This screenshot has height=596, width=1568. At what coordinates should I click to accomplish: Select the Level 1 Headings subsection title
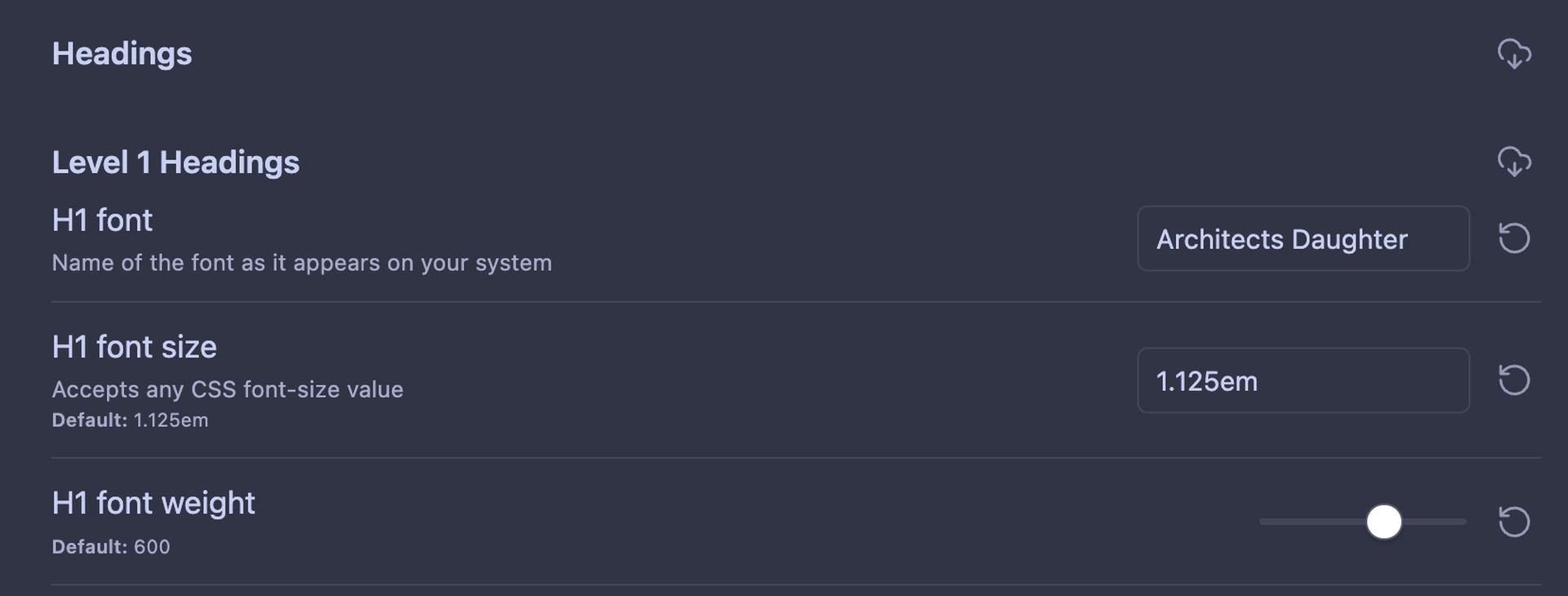(x=176, y=162)
